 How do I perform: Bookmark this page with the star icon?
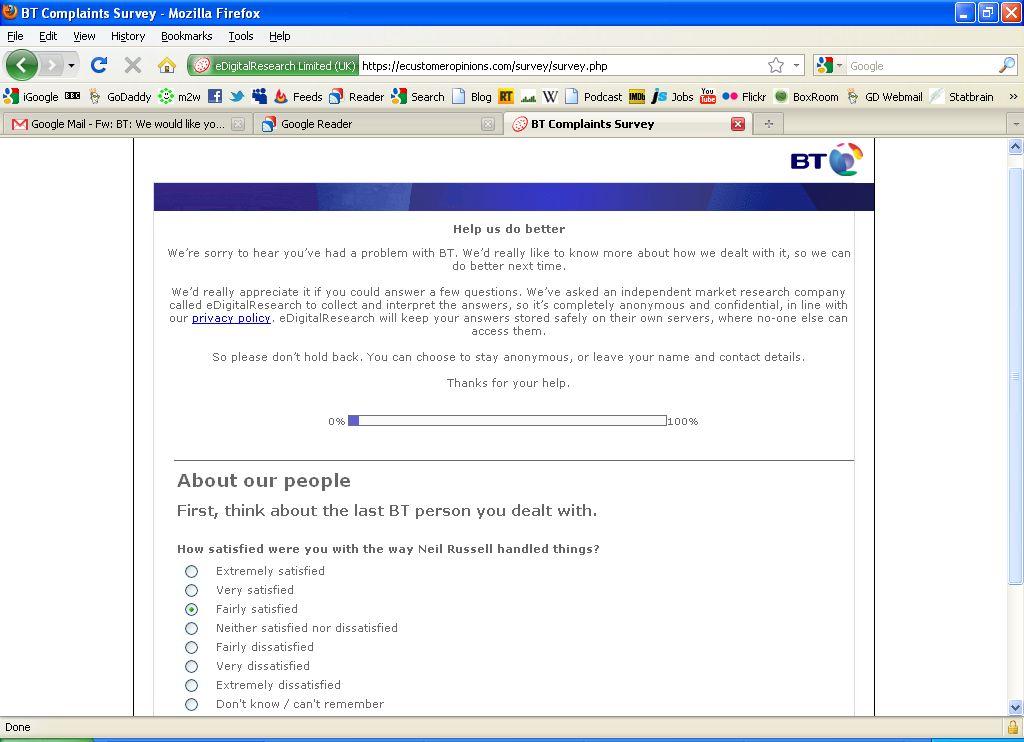pos(776,66)
